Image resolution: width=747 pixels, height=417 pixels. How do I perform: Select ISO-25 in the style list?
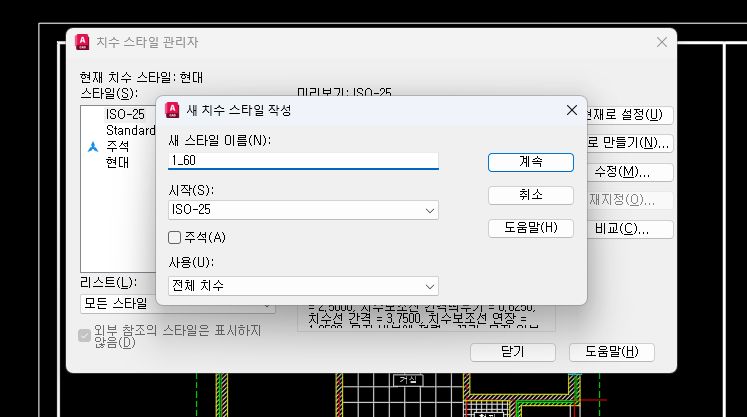[125, 114]
